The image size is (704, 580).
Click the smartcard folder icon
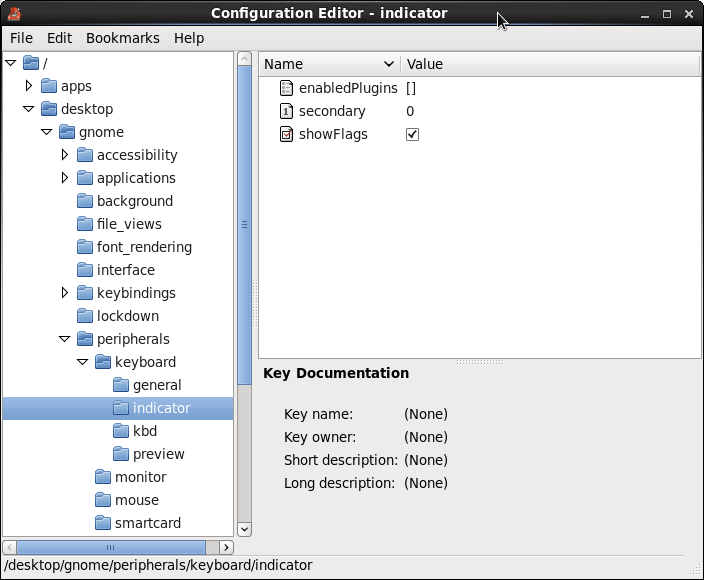click(x=103, y=523)
